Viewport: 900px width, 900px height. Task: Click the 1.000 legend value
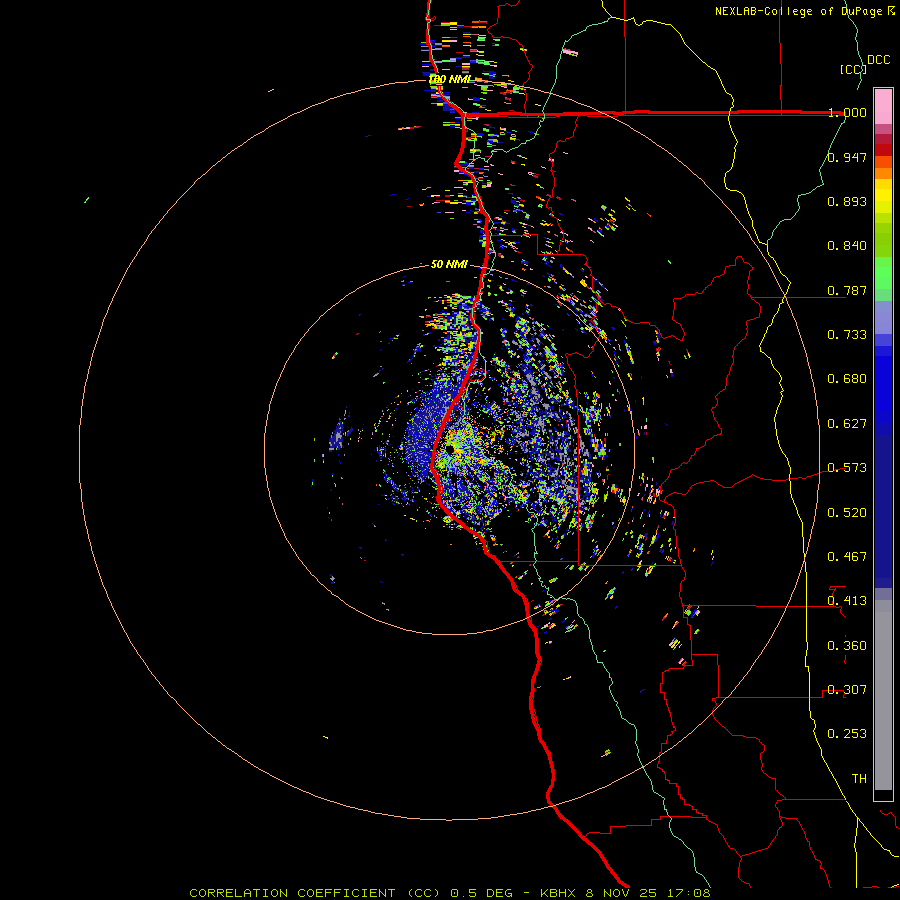coord(847,112)
